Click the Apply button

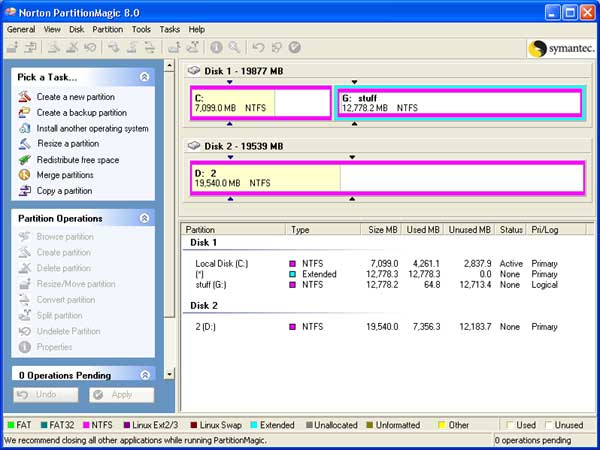[122, 395]
